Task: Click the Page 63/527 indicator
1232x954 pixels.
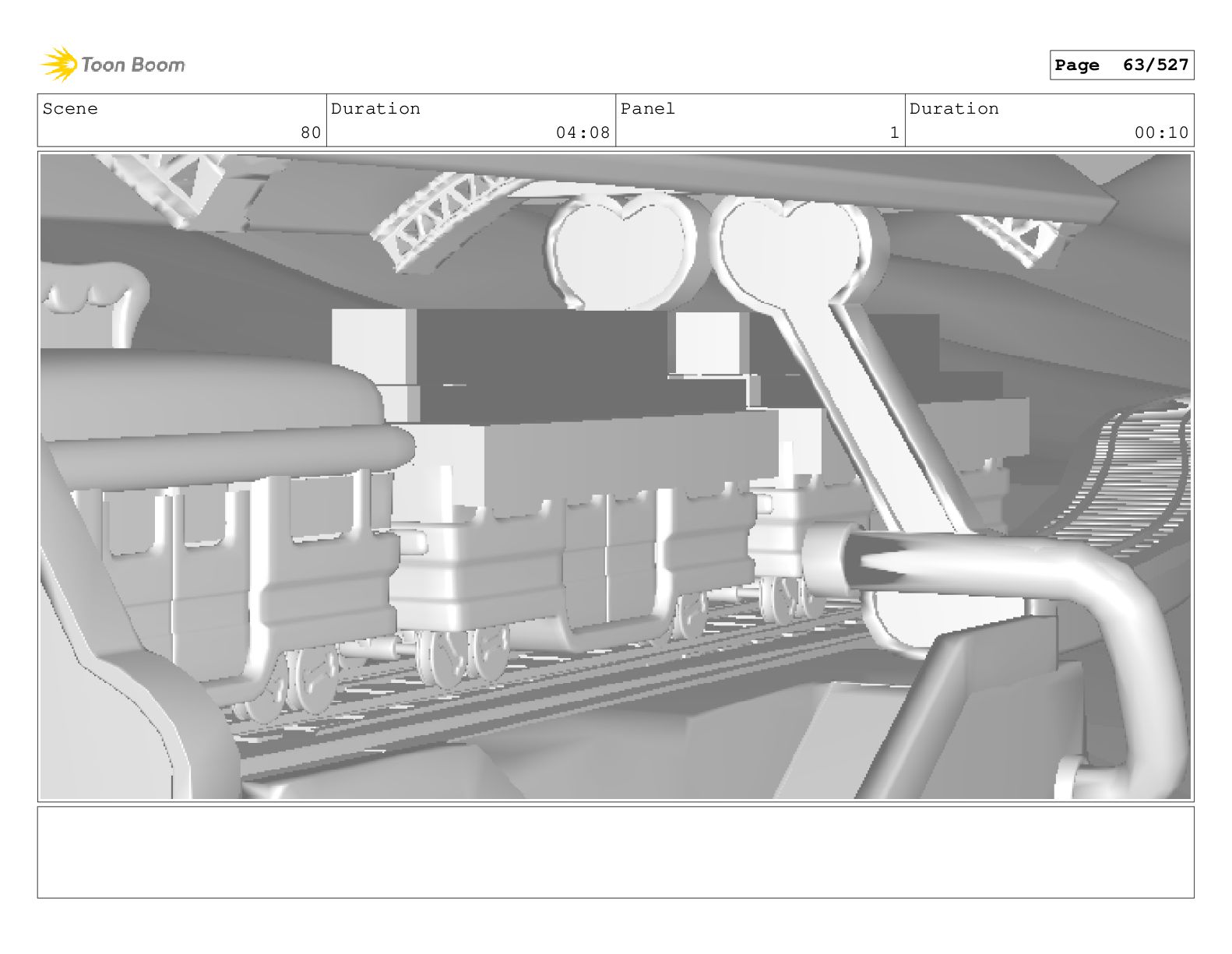Action: (1121, 65)
